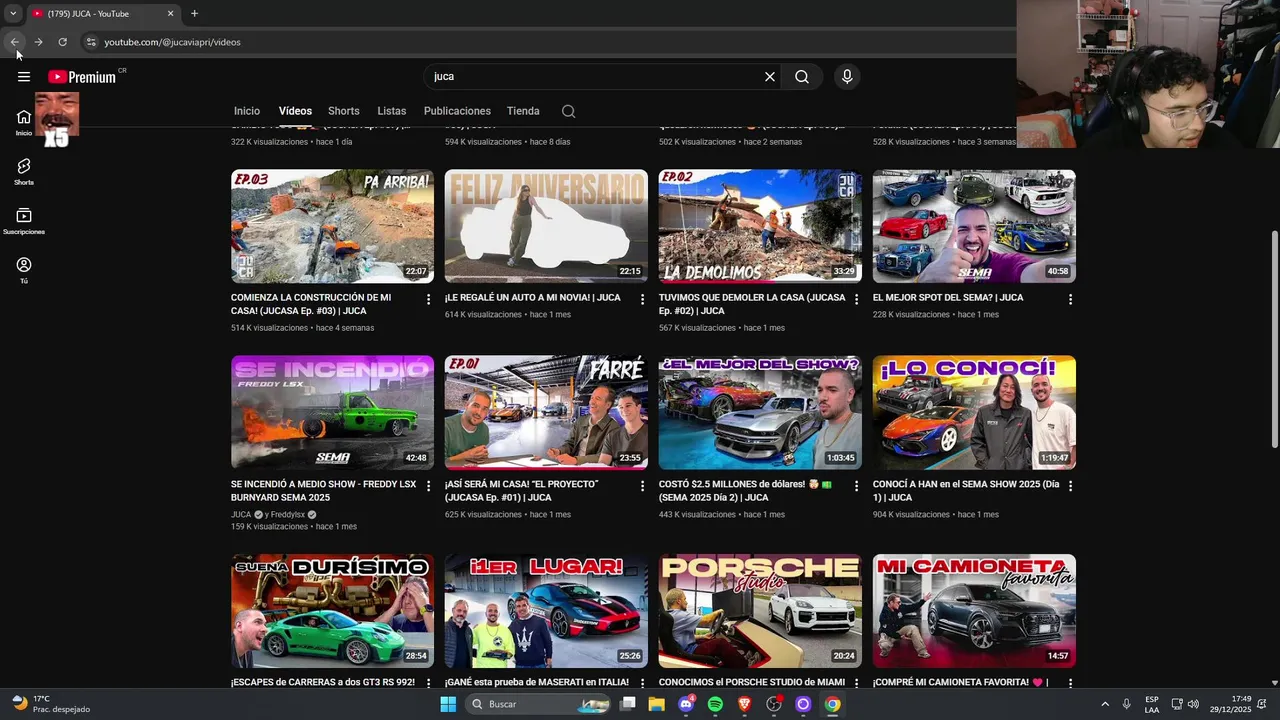The height and width of the screenshot is (720, 1280).
Task: Open the weather widget showing 17°C
Action: tap(50, 704)
